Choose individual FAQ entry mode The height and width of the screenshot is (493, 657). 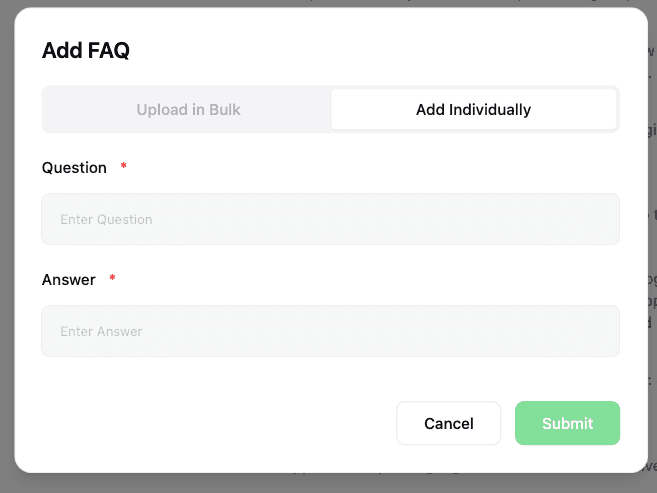coord(473,110)
